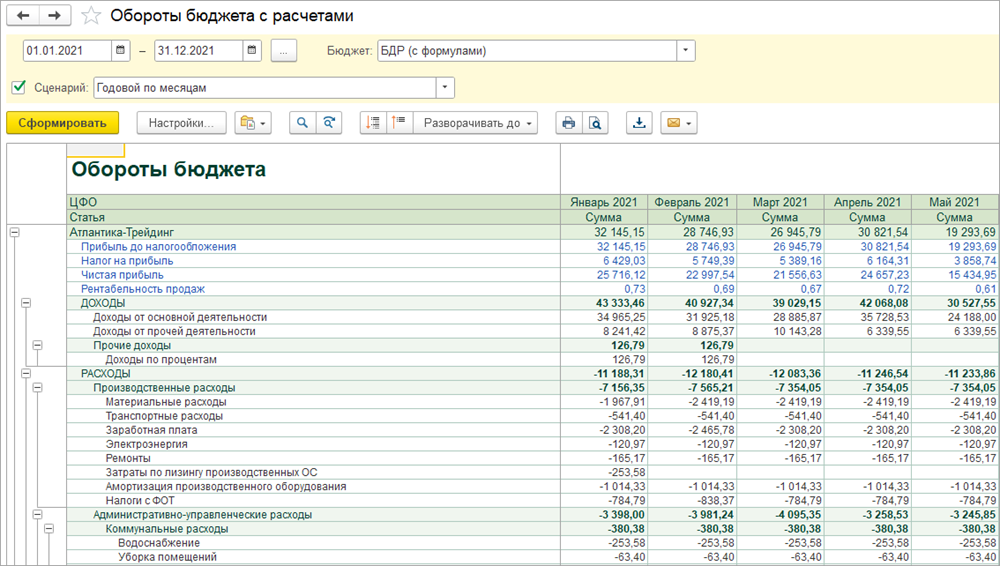Image resolution: width=1000 pixels, height=566 pixels.
Task: Open the Бюджет dropdown list
Action: (x=685, y=51)
